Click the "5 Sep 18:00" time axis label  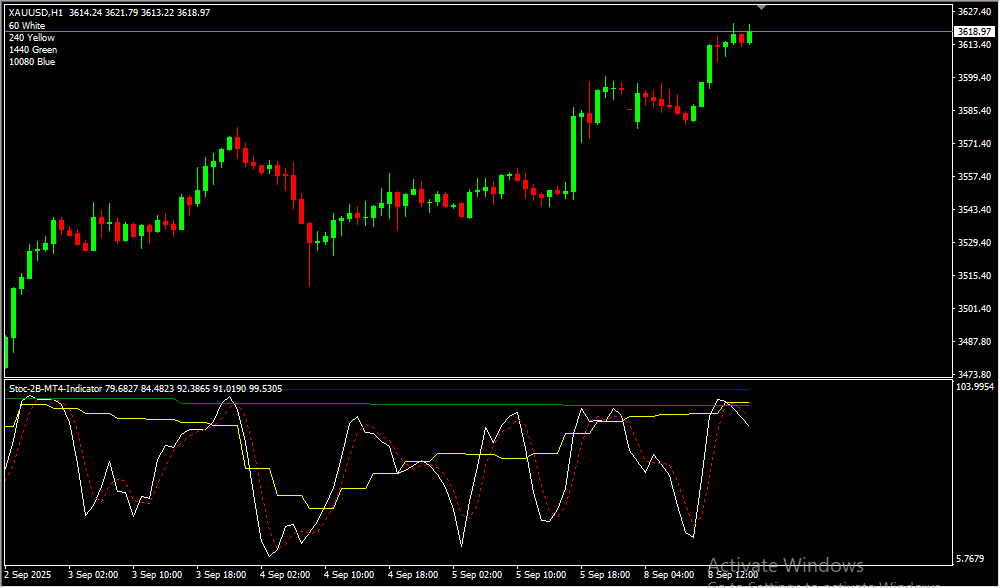[x=605, y=575]
